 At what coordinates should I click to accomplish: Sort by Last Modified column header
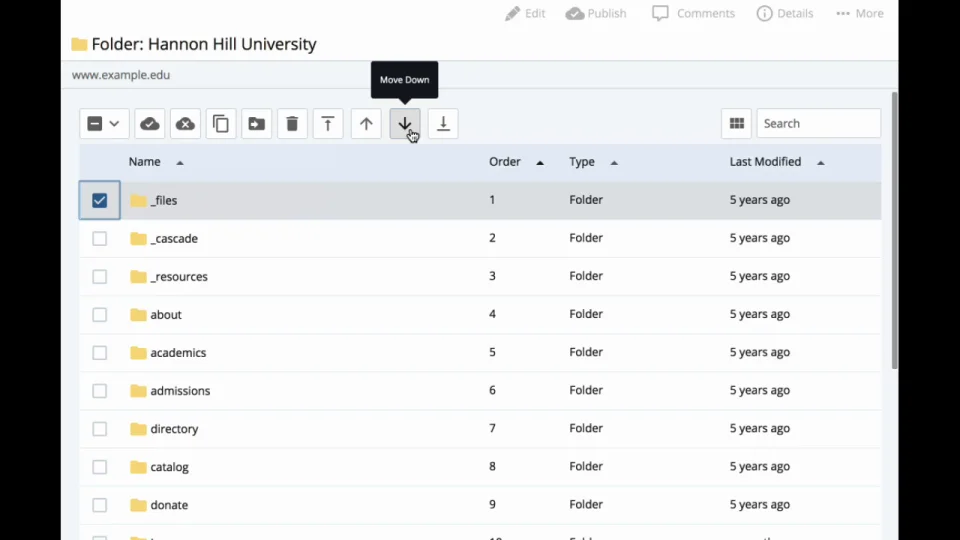[x=765, y=162]
